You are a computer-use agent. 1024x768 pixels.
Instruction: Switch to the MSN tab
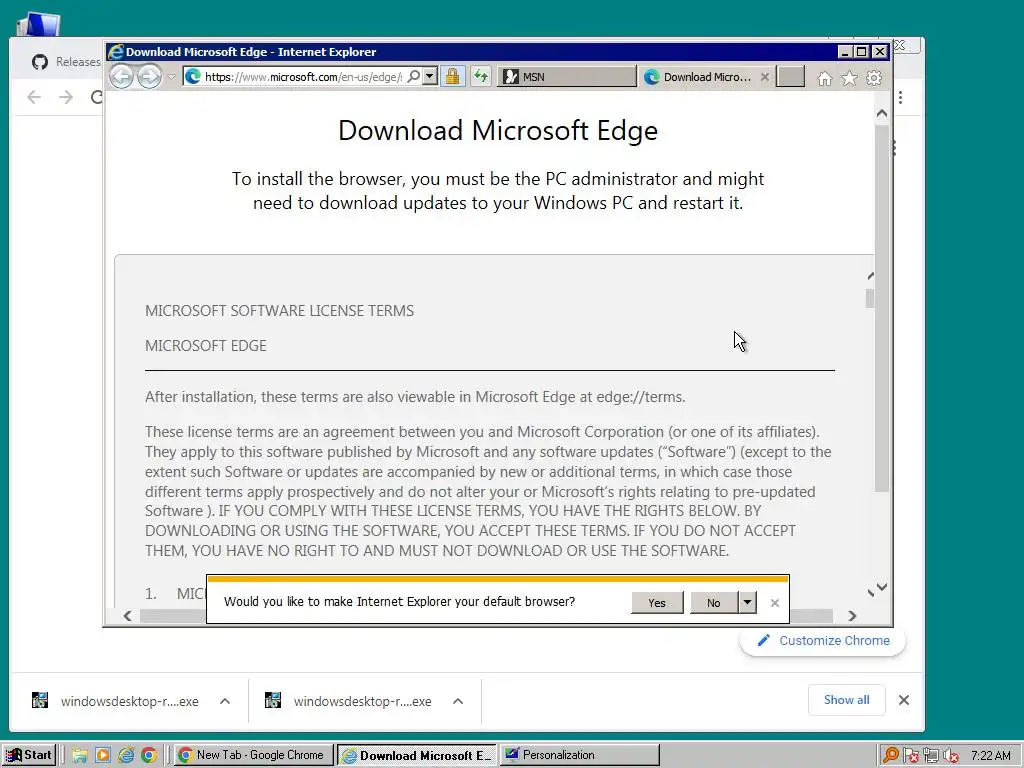pyautogui.click(x=567, y=77)
